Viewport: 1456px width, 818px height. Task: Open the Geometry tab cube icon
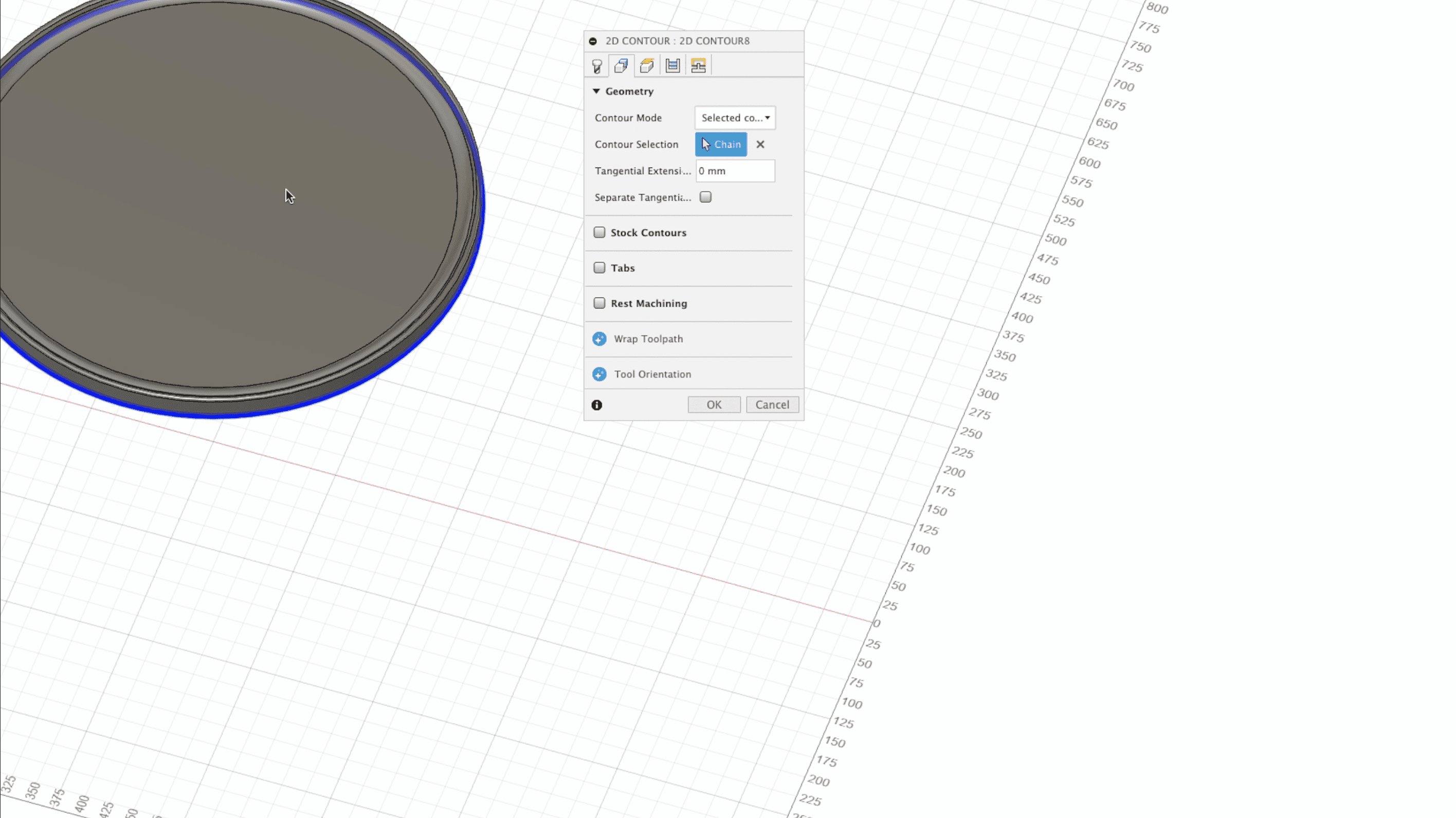coord(621,66)
